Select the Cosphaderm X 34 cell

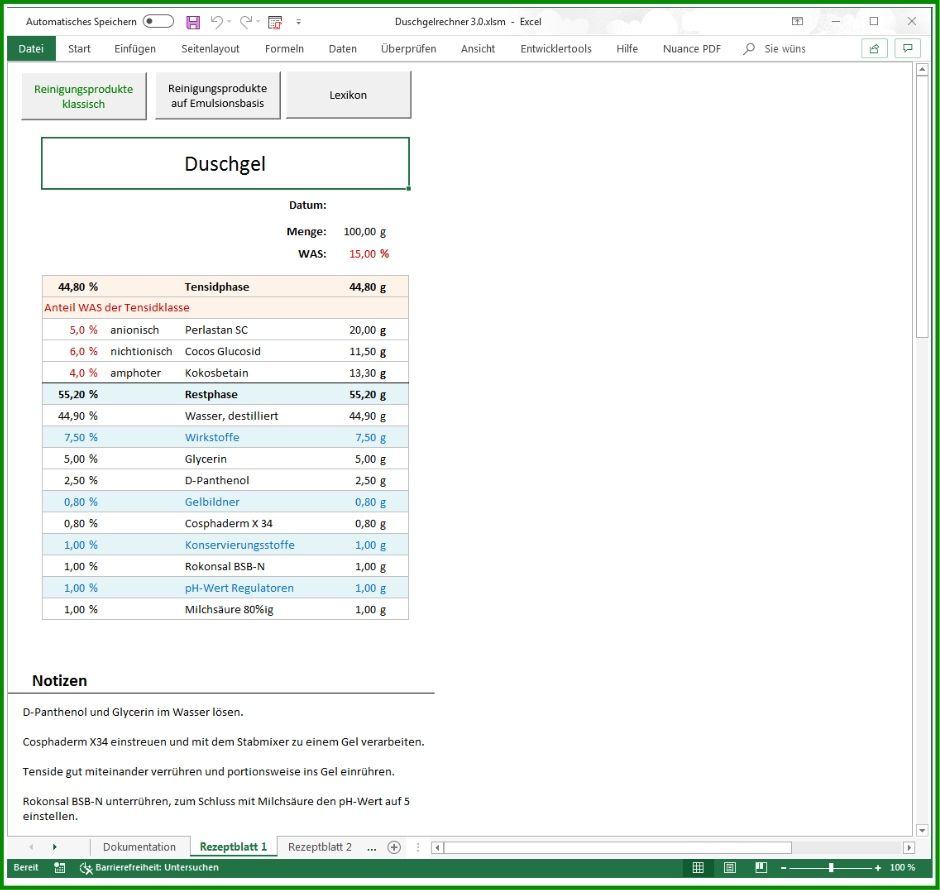[228, 524]
